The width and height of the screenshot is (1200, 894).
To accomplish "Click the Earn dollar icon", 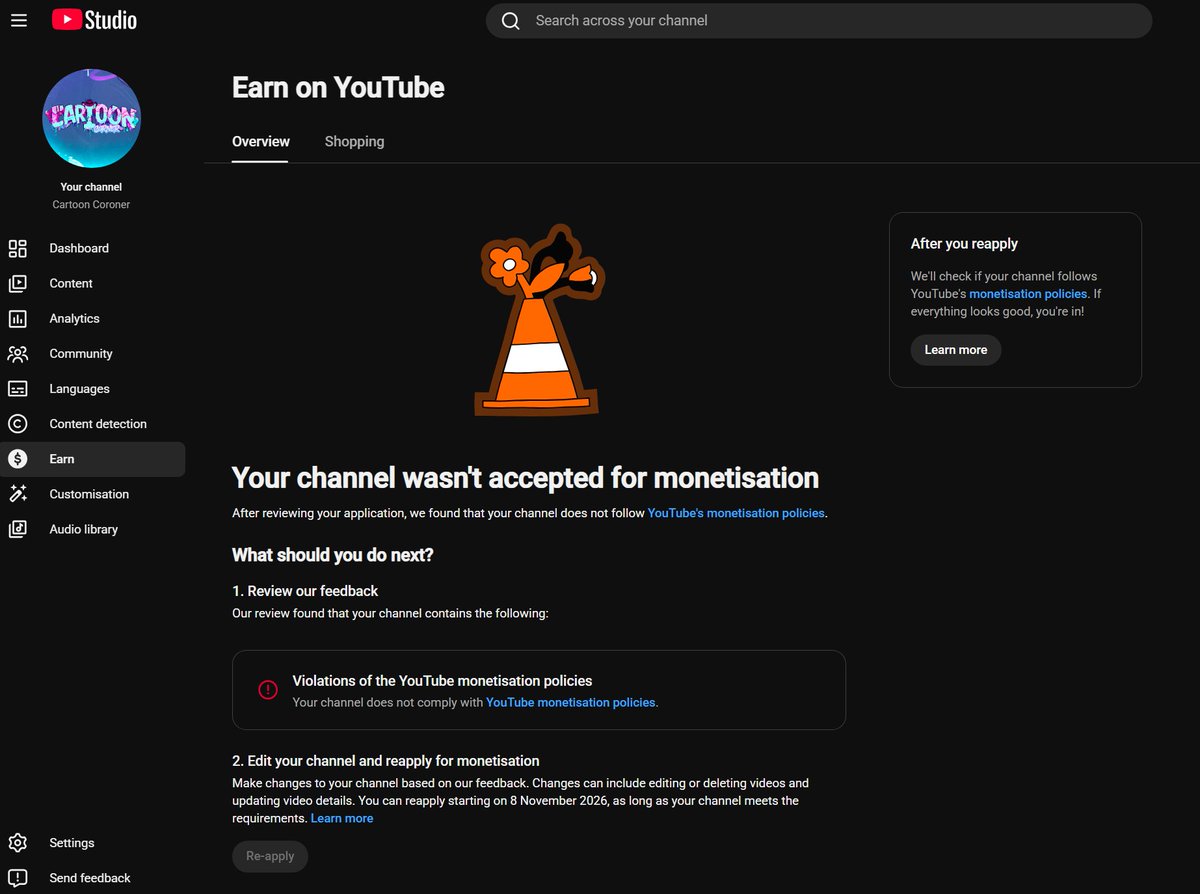I will (x=18, y=459).
